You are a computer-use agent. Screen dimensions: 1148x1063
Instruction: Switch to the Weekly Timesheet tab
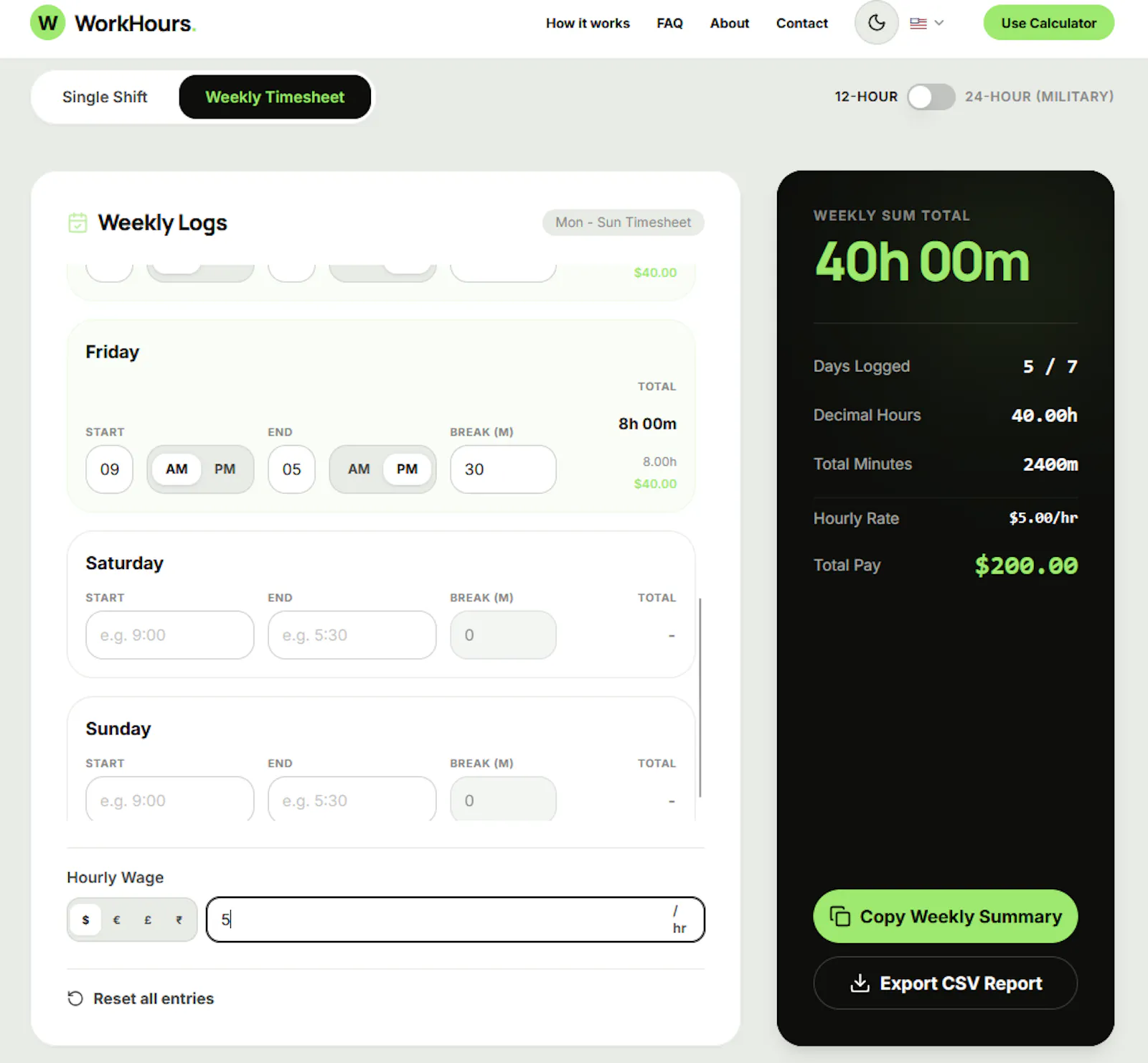275,97
